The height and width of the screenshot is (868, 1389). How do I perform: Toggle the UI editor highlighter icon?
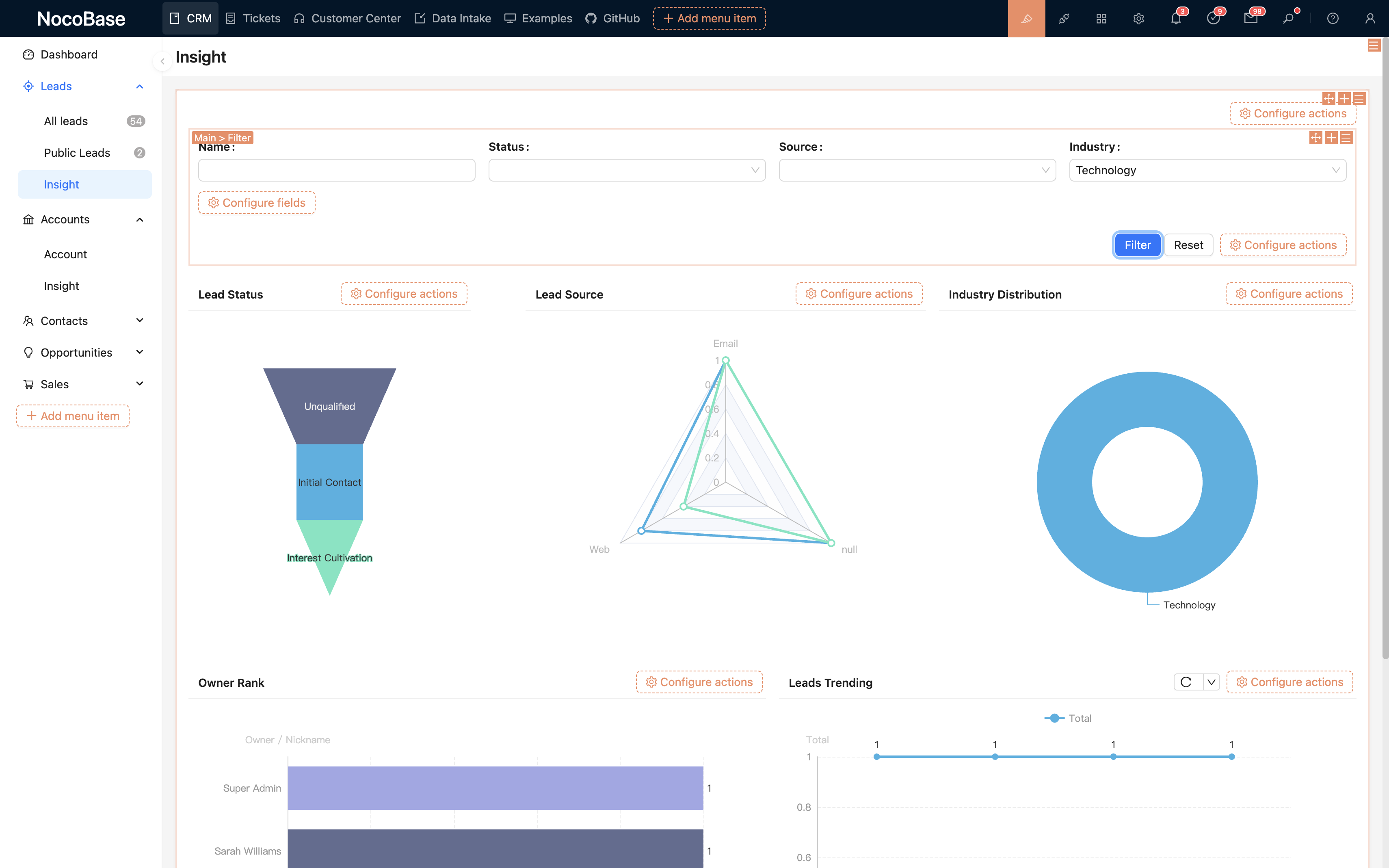1026,18
